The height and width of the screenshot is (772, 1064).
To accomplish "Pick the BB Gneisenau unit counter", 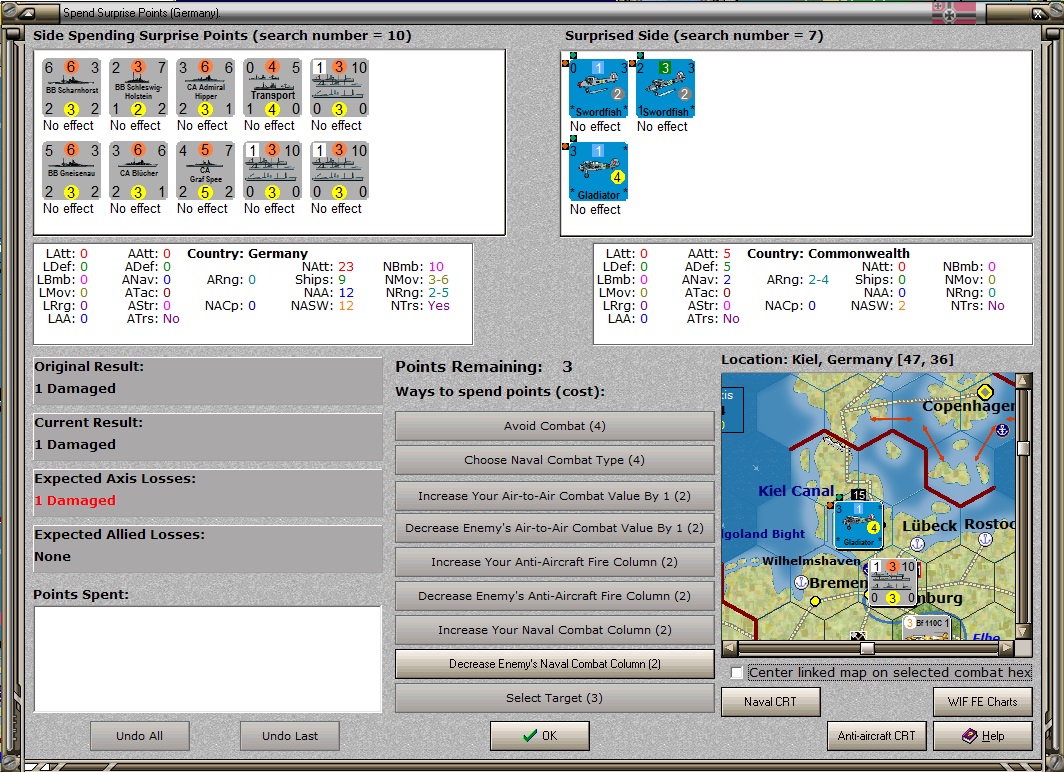I will pos(71,171).
